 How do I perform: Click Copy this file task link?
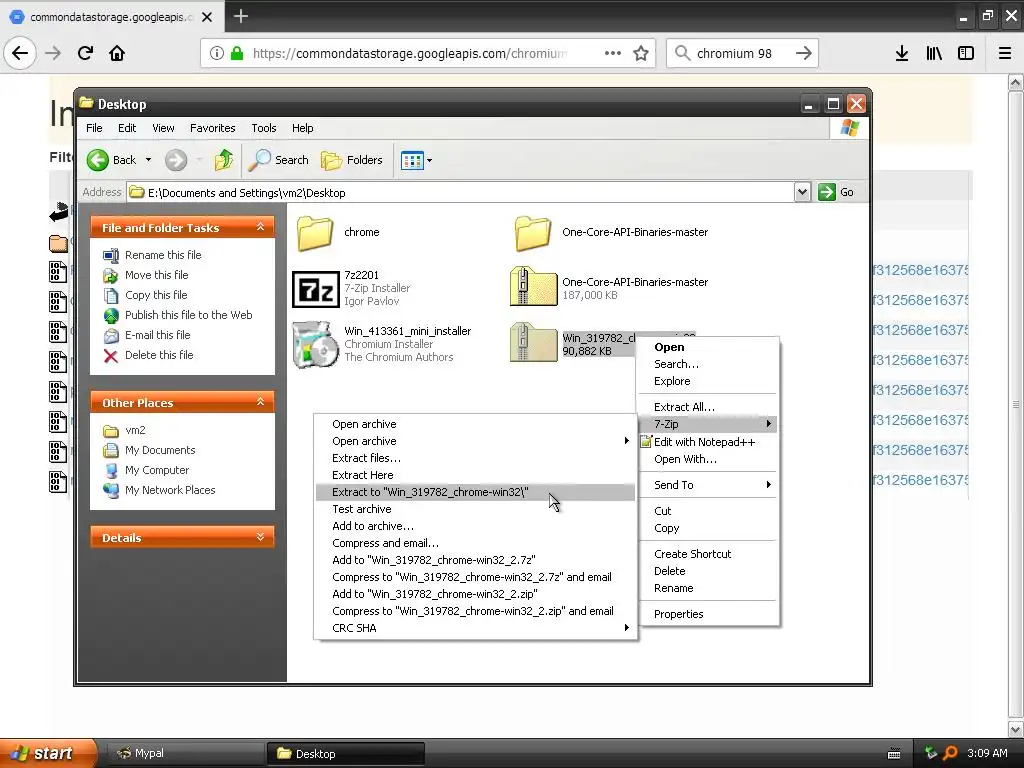coord(156,295)
